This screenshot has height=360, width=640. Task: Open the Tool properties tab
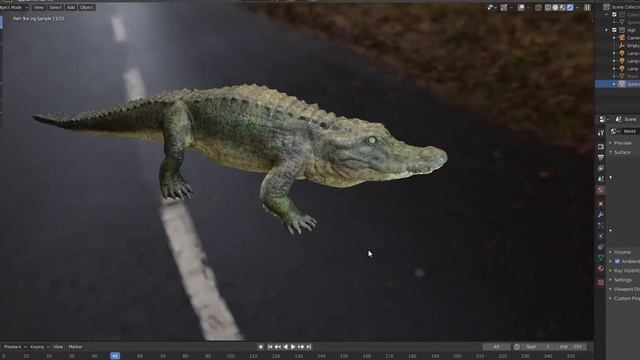pos(601,133)
